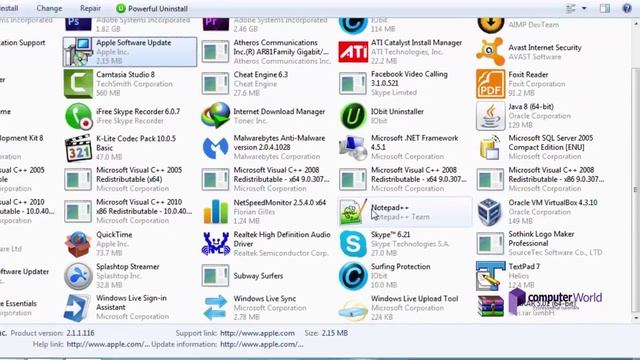Open the Support link http://www.apple.com
Viewport: 640px width, 360px height.
coord(257,333)
